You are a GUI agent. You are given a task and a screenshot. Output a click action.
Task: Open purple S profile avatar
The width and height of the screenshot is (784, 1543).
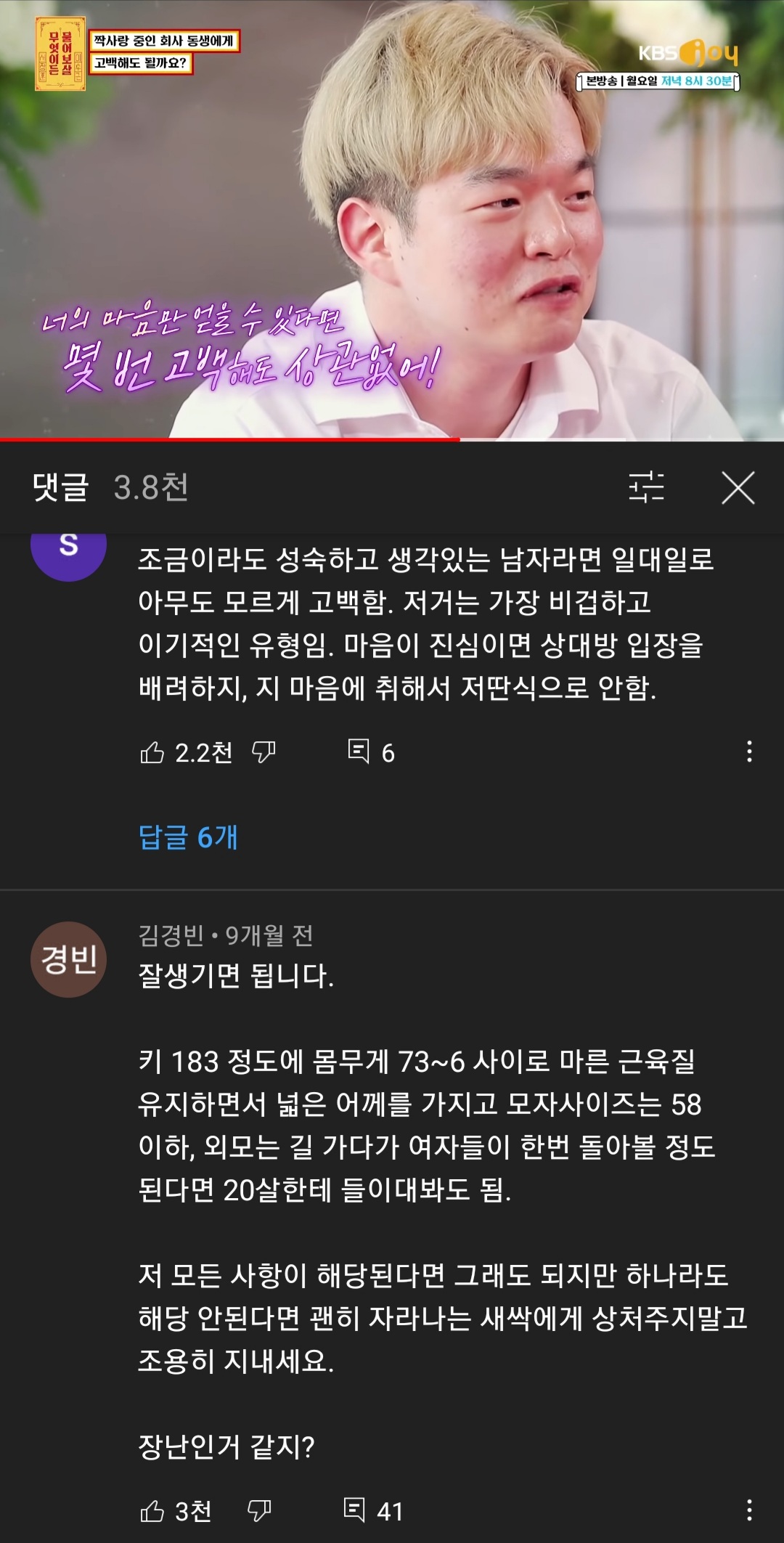click(x=68, y=553)
